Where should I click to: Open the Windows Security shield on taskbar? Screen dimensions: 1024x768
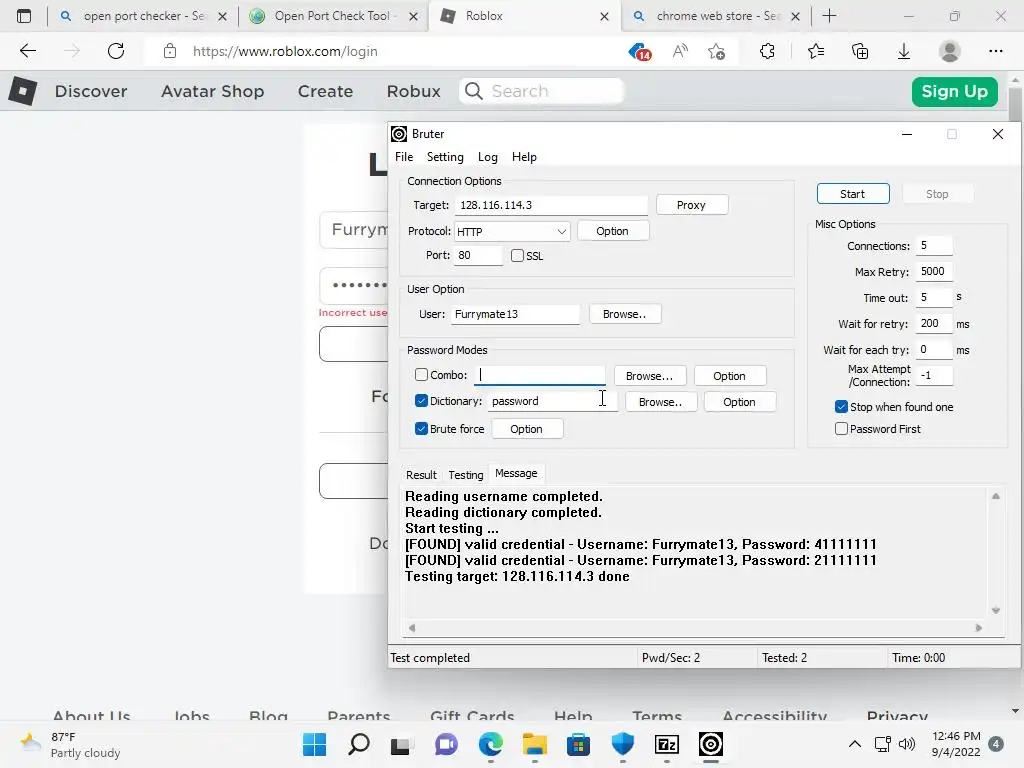(622, 744)
